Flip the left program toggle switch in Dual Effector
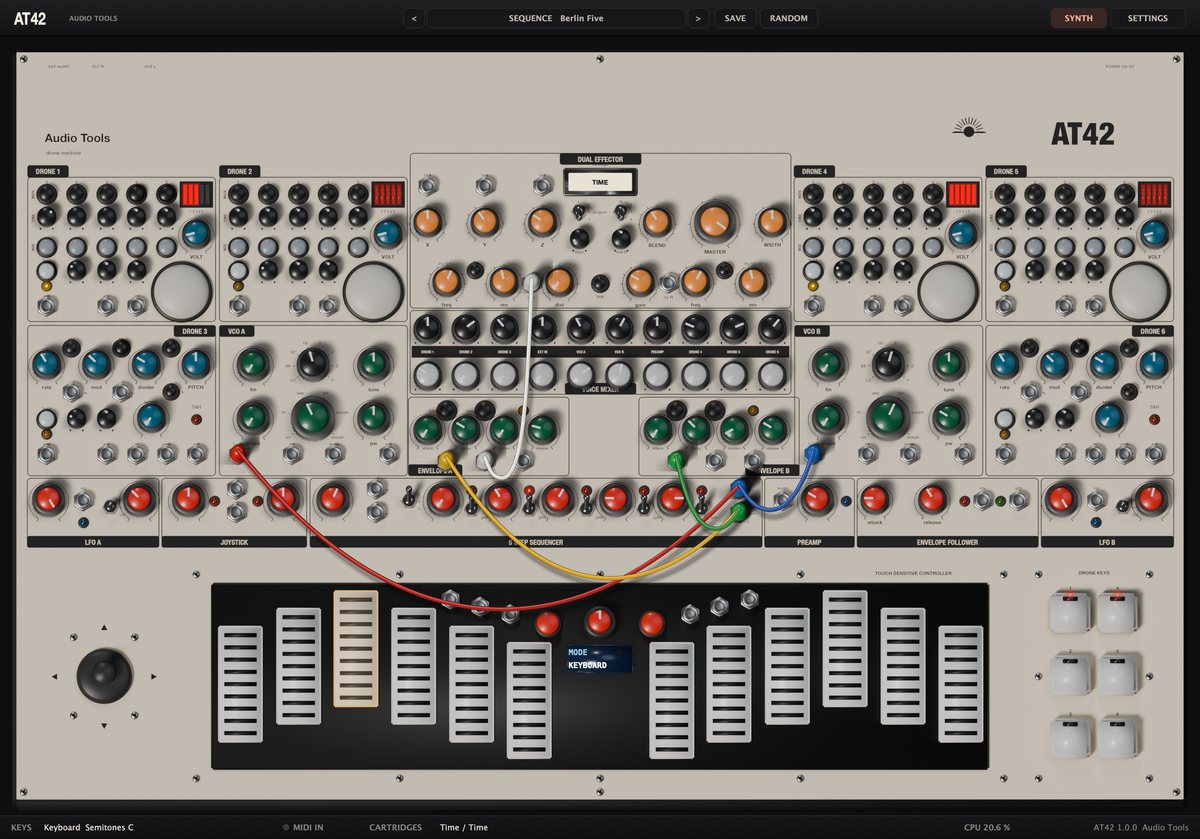Screen dimensions: 1200x839 (579, 211)
